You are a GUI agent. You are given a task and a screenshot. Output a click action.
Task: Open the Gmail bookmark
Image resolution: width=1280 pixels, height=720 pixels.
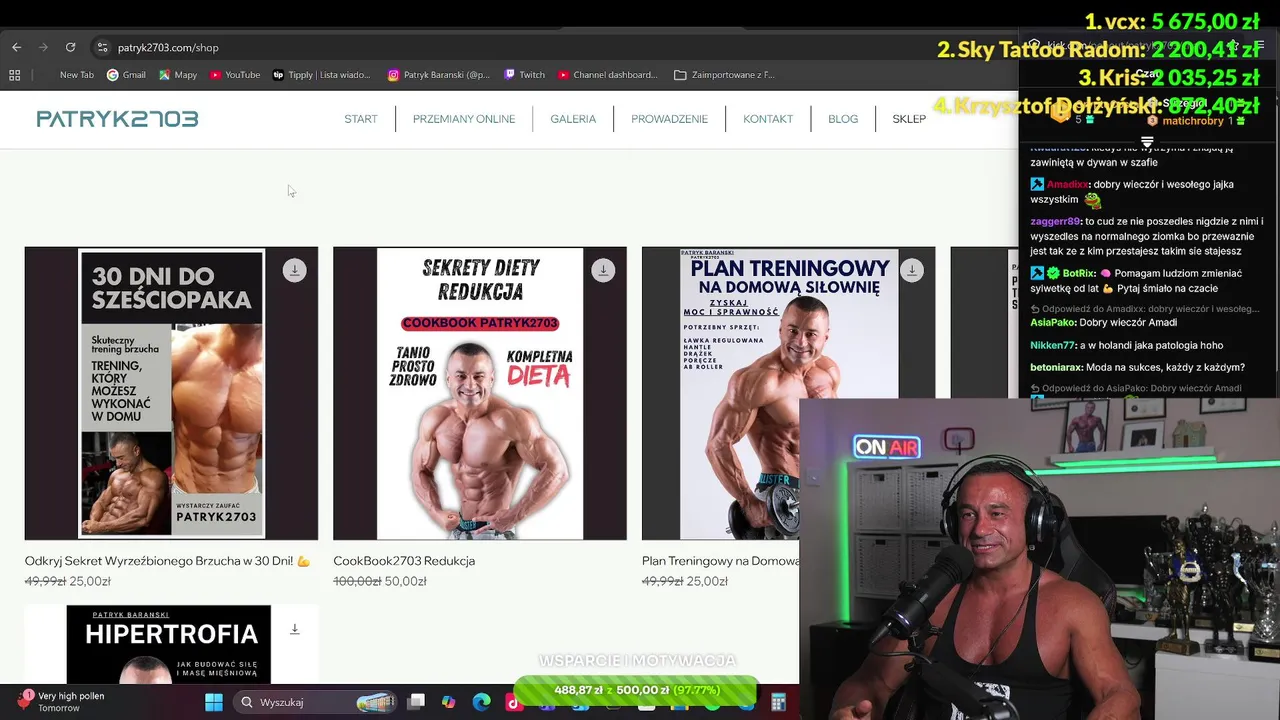[126, 75]
